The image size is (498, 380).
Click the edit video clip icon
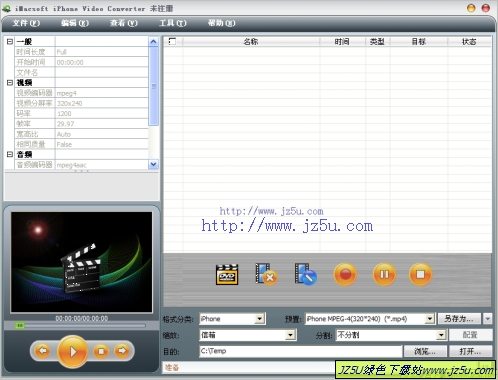click(x=305, y=274)
